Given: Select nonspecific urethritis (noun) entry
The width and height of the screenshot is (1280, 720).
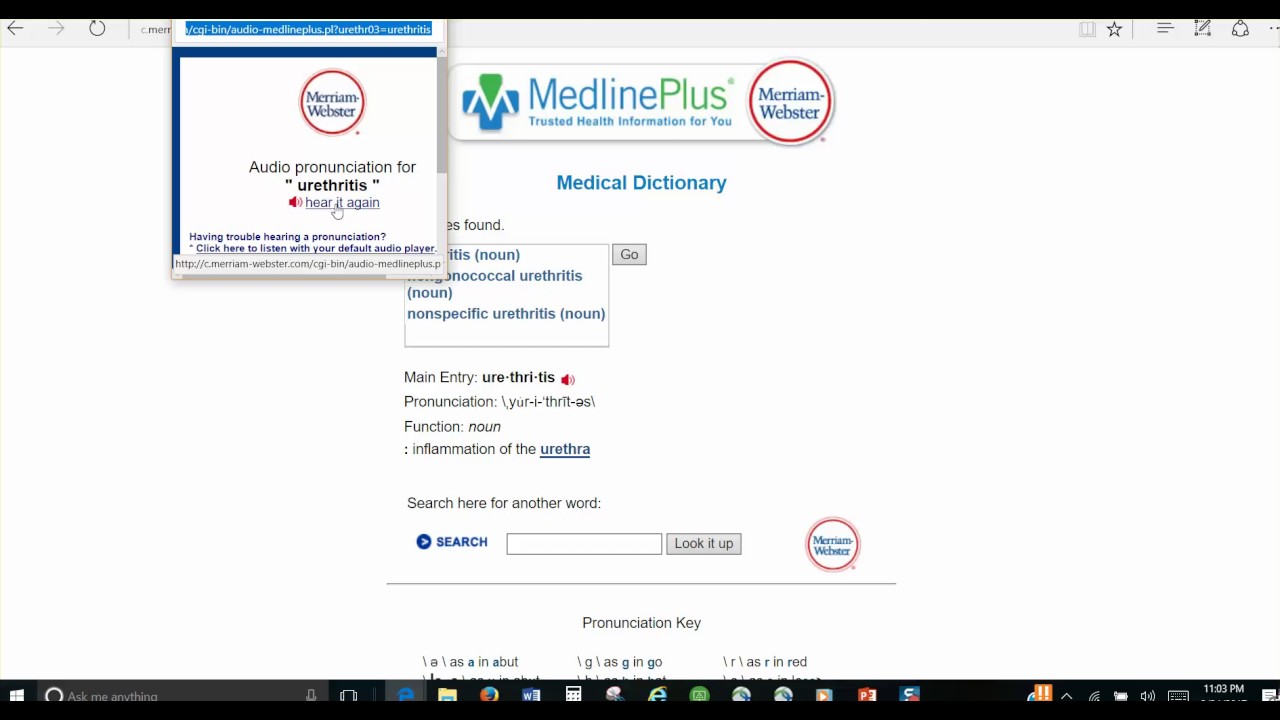Looking at the screenshot, I should (x=506, y=313).
